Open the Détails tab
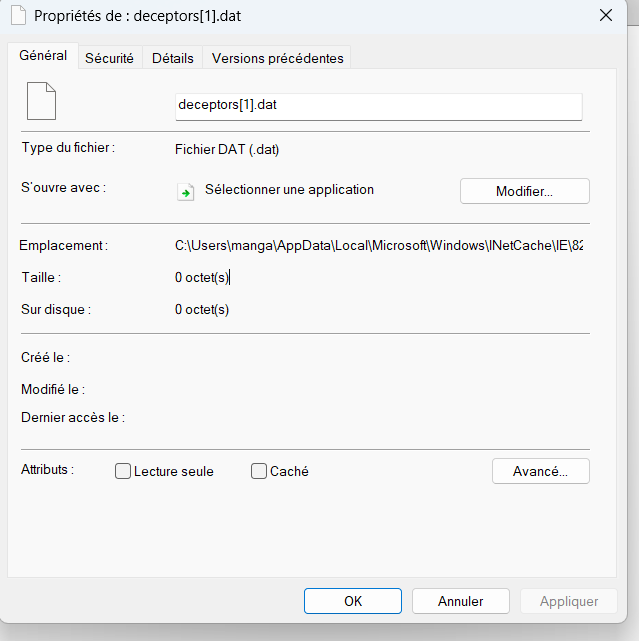Viewport: 639px width, 641px height. coord(173,58)
